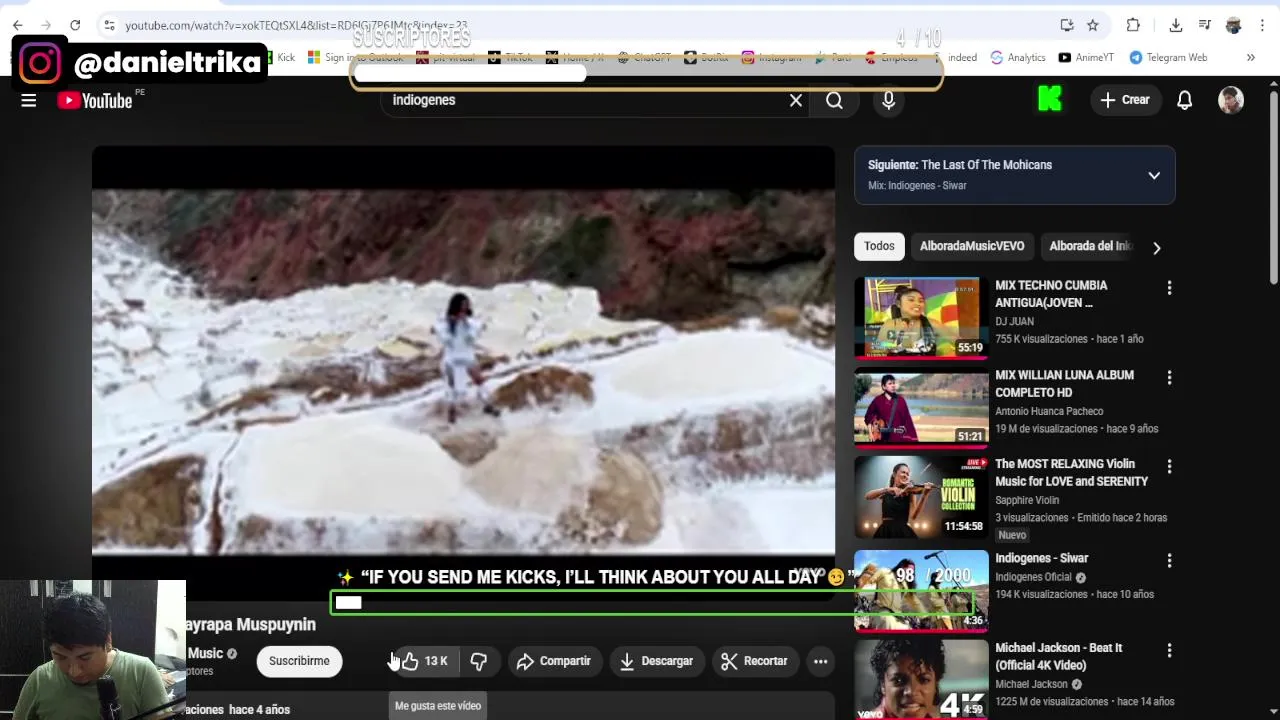
Task: Open the 55:19 cumbia mix thumbnail
Action: pos(921,318)
